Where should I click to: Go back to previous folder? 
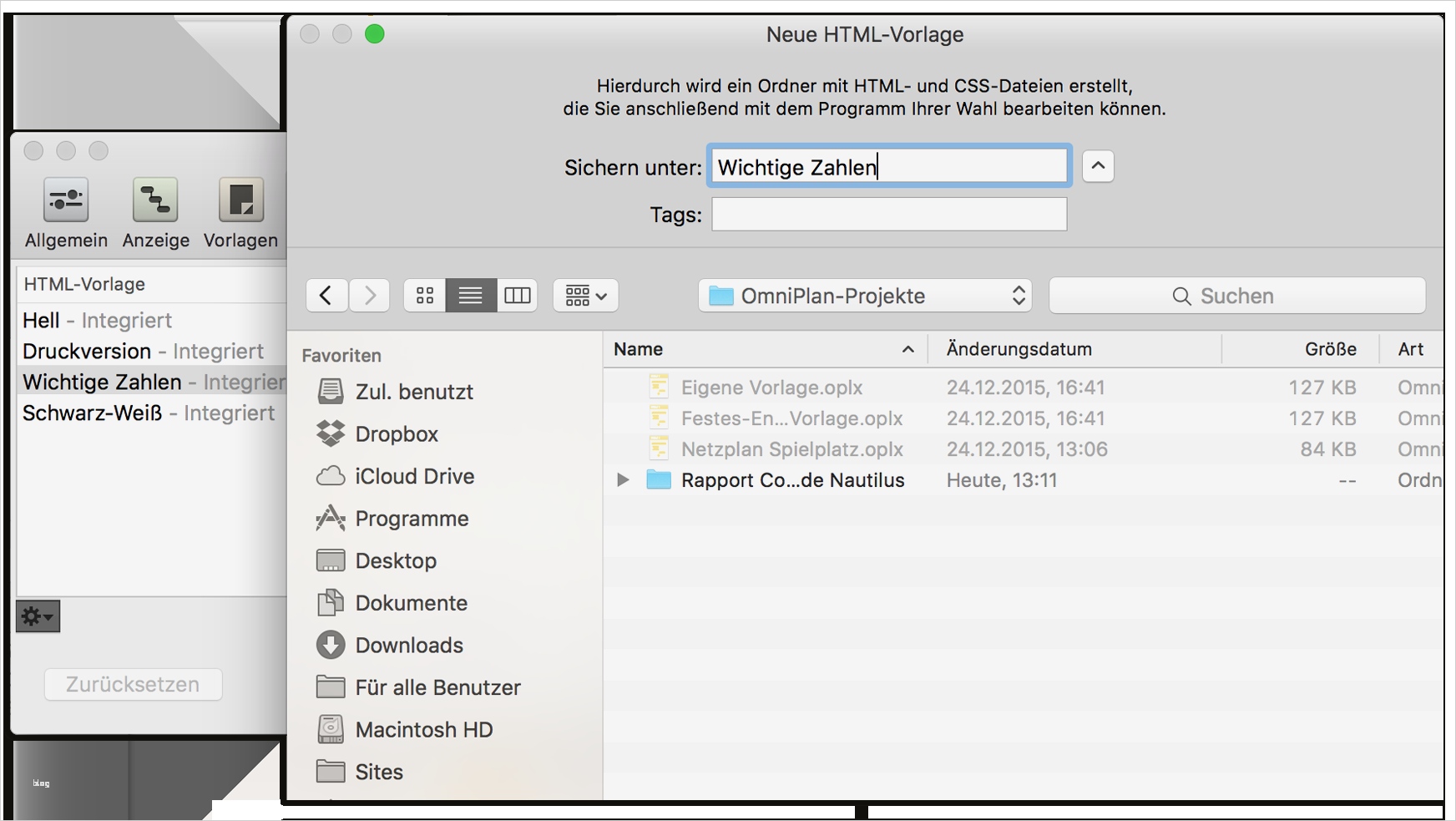click(326, 296)
